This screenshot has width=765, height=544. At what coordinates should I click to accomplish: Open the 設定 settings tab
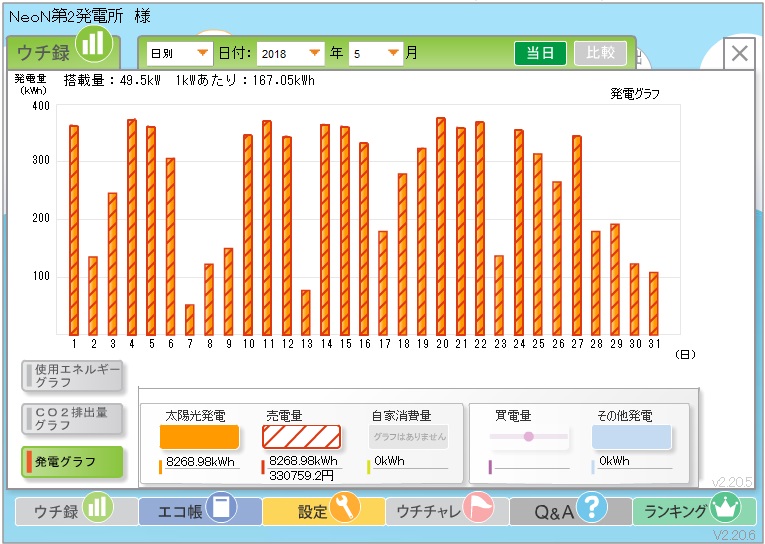coord(323,511)
